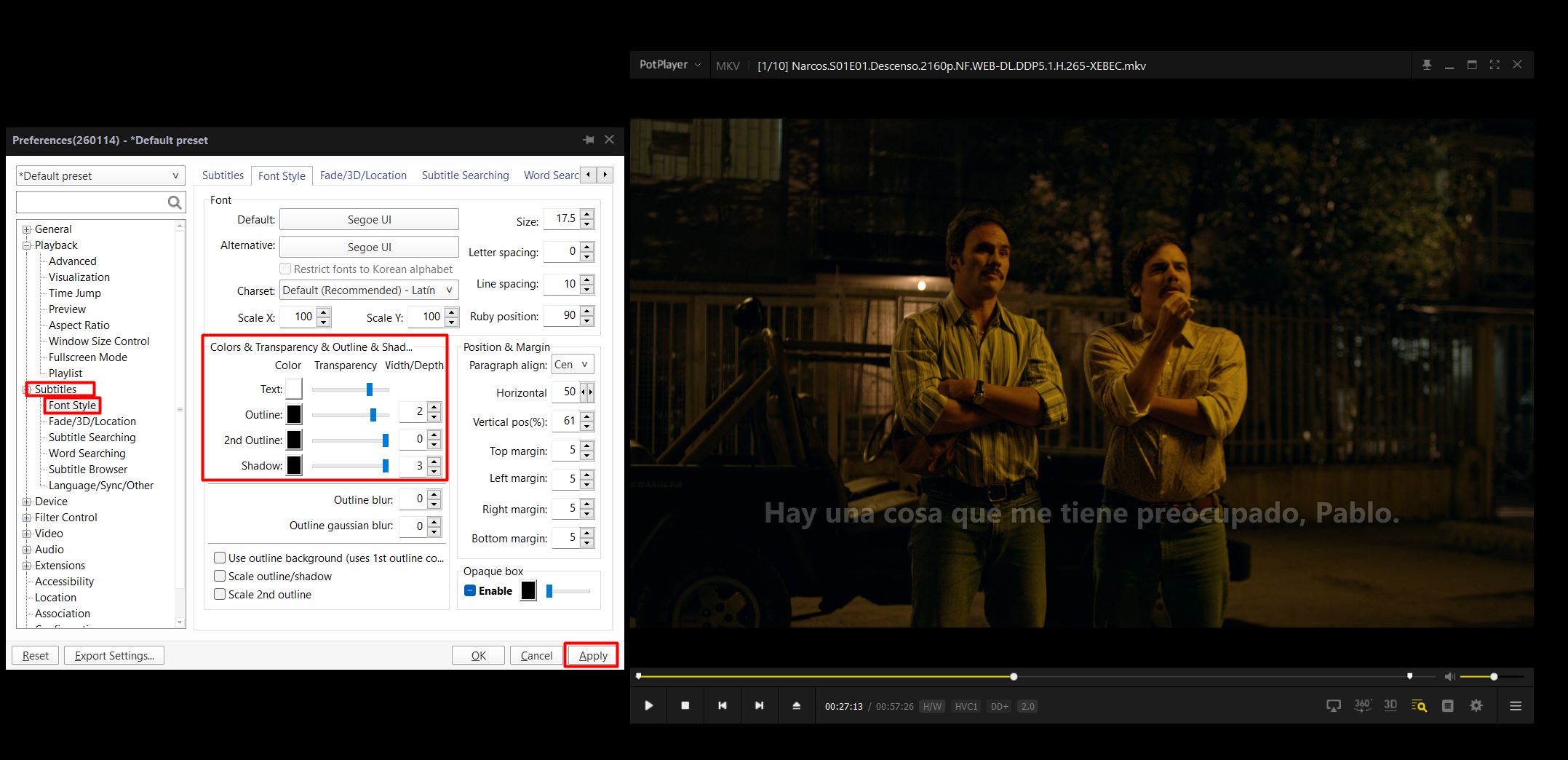Screen dimensions: 1568x760
Task: Check the Scale 2nd outline box
Action: click(220, 594)
